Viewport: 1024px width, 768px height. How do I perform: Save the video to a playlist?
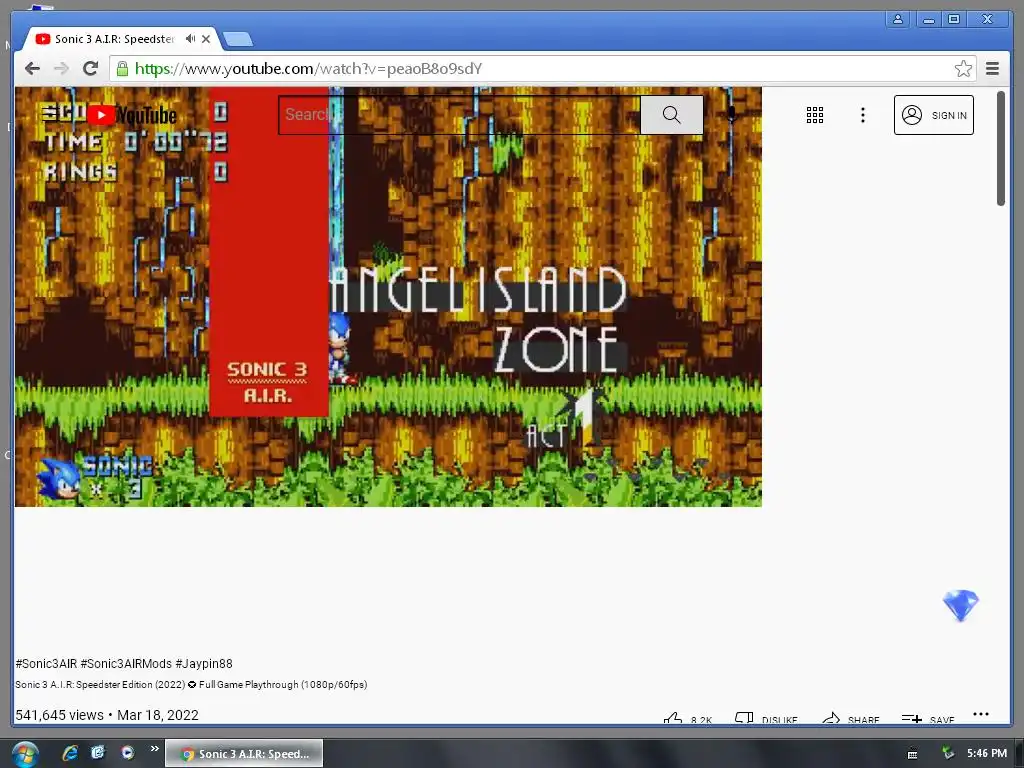tap(928, 719)
